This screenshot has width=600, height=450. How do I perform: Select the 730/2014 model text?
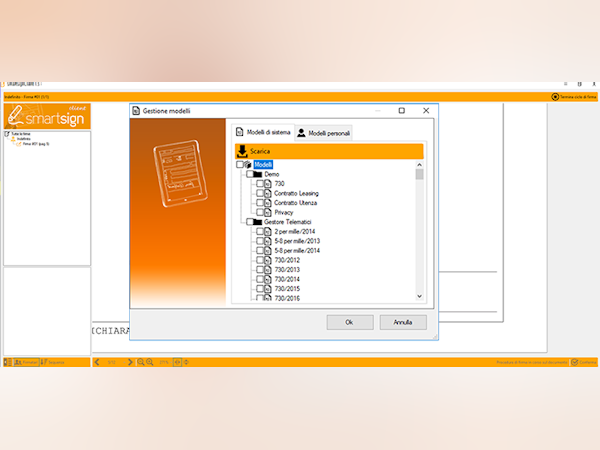[x=287, y=279]
